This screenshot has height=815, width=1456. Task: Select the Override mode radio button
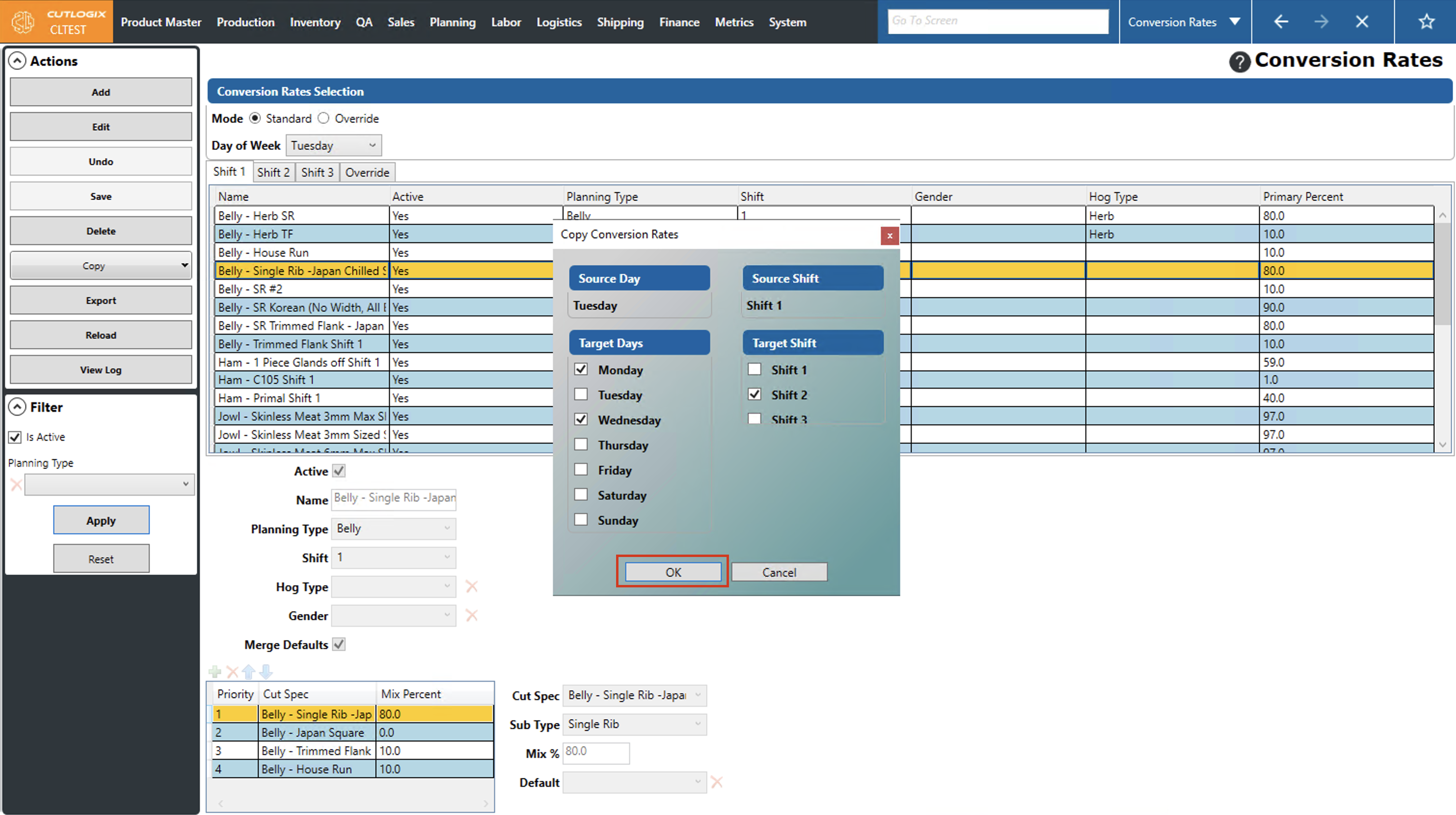click(323, 119)
